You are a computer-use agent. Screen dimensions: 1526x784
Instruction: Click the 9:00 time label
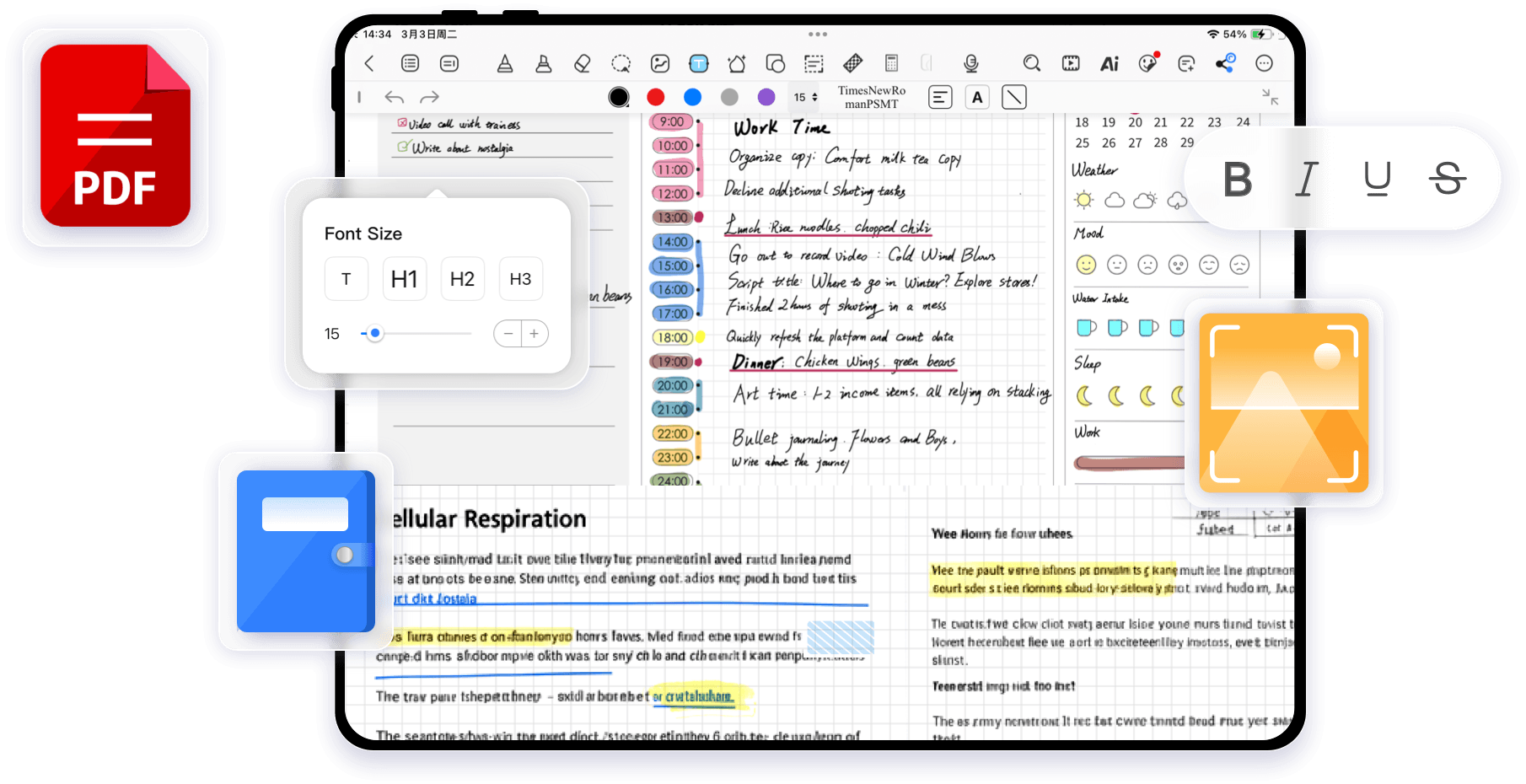click(x=672, y=121)
